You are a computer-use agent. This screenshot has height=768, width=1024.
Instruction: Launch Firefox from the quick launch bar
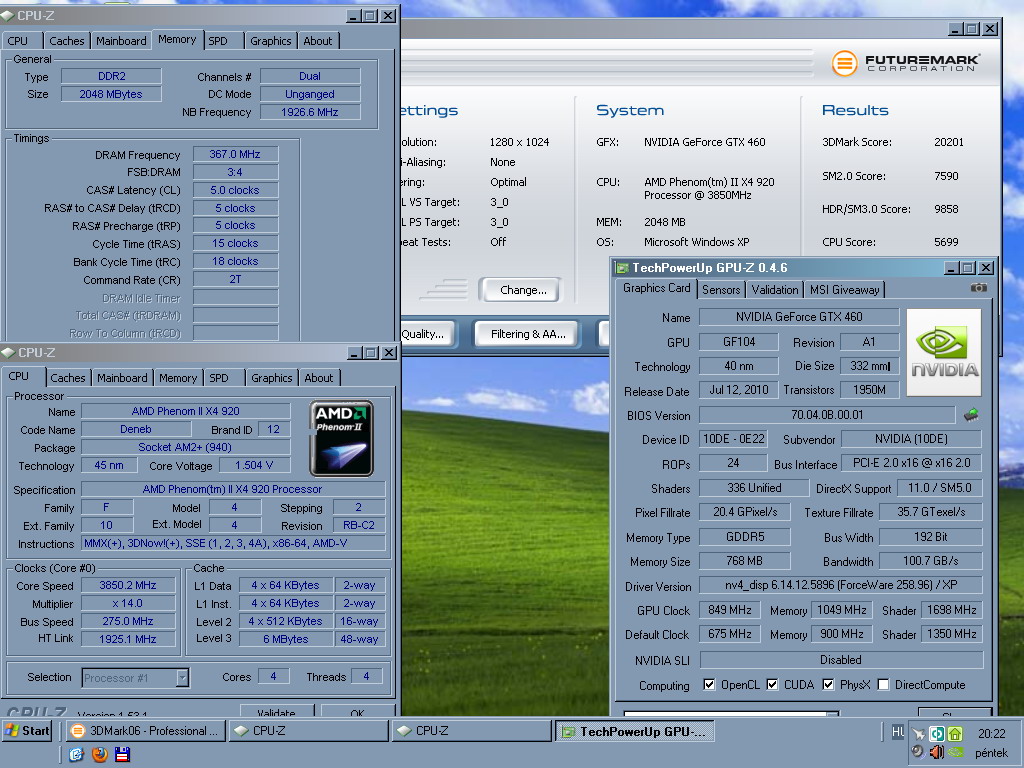pyautogui.click(x=99, y=755)
